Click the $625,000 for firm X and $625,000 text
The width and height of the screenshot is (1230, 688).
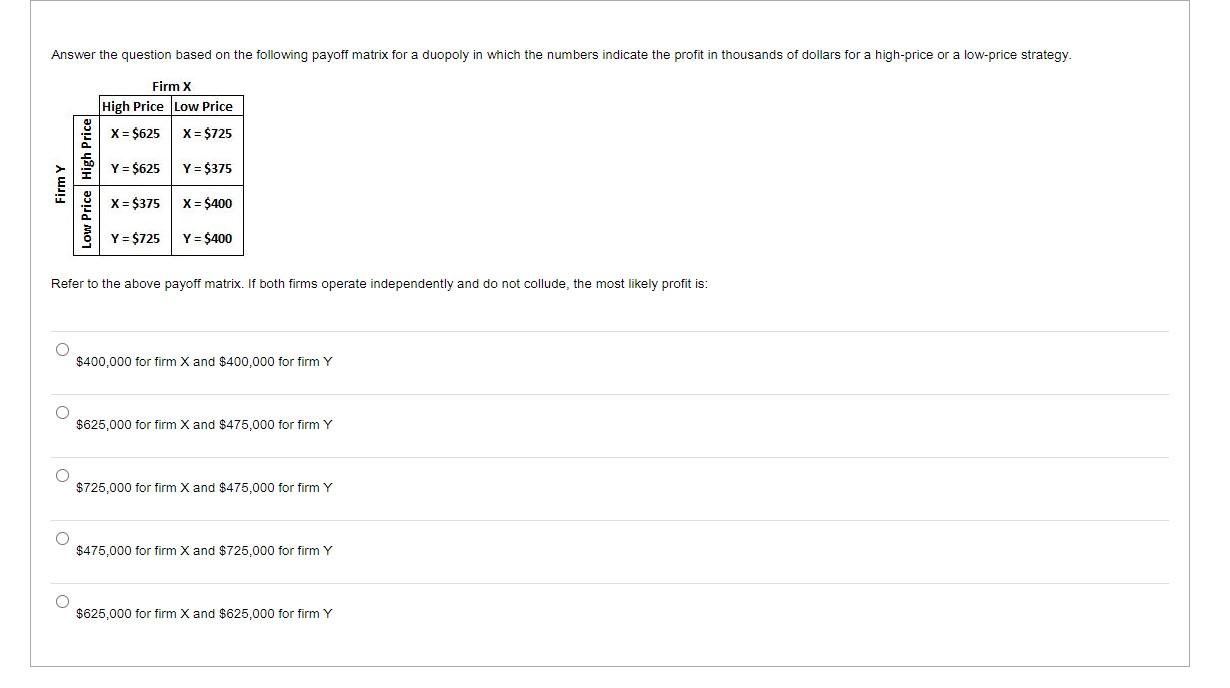[205, 613]
